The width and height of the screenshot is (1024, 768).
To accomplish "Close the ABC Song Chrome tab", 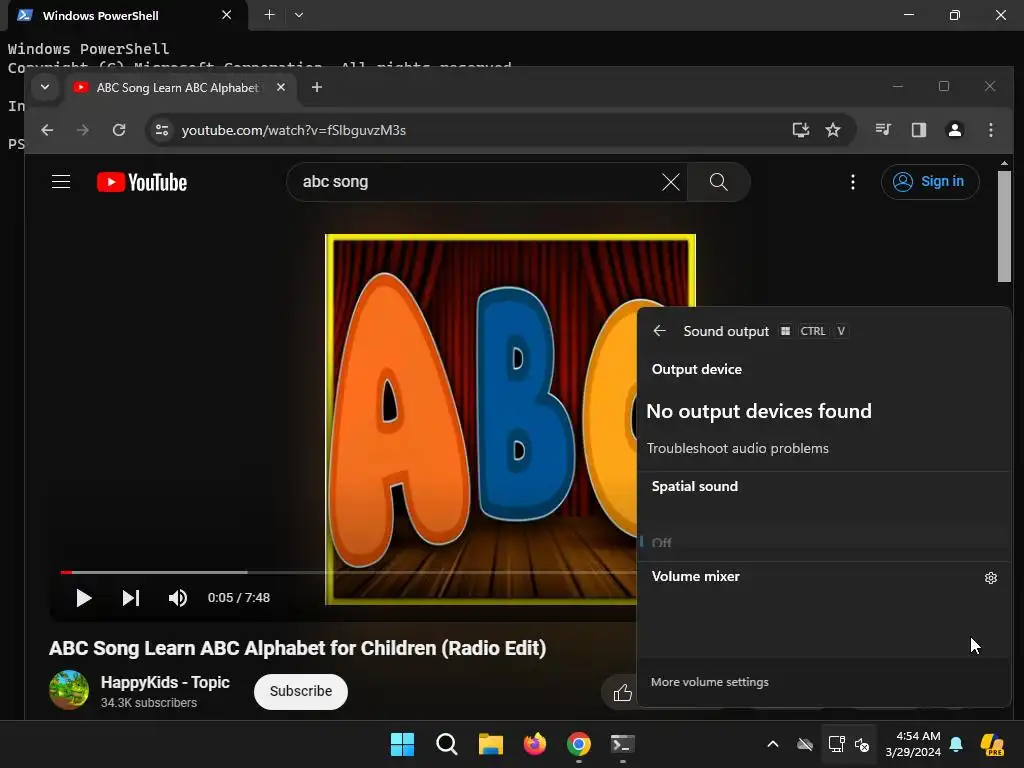I will coord(281,87).
